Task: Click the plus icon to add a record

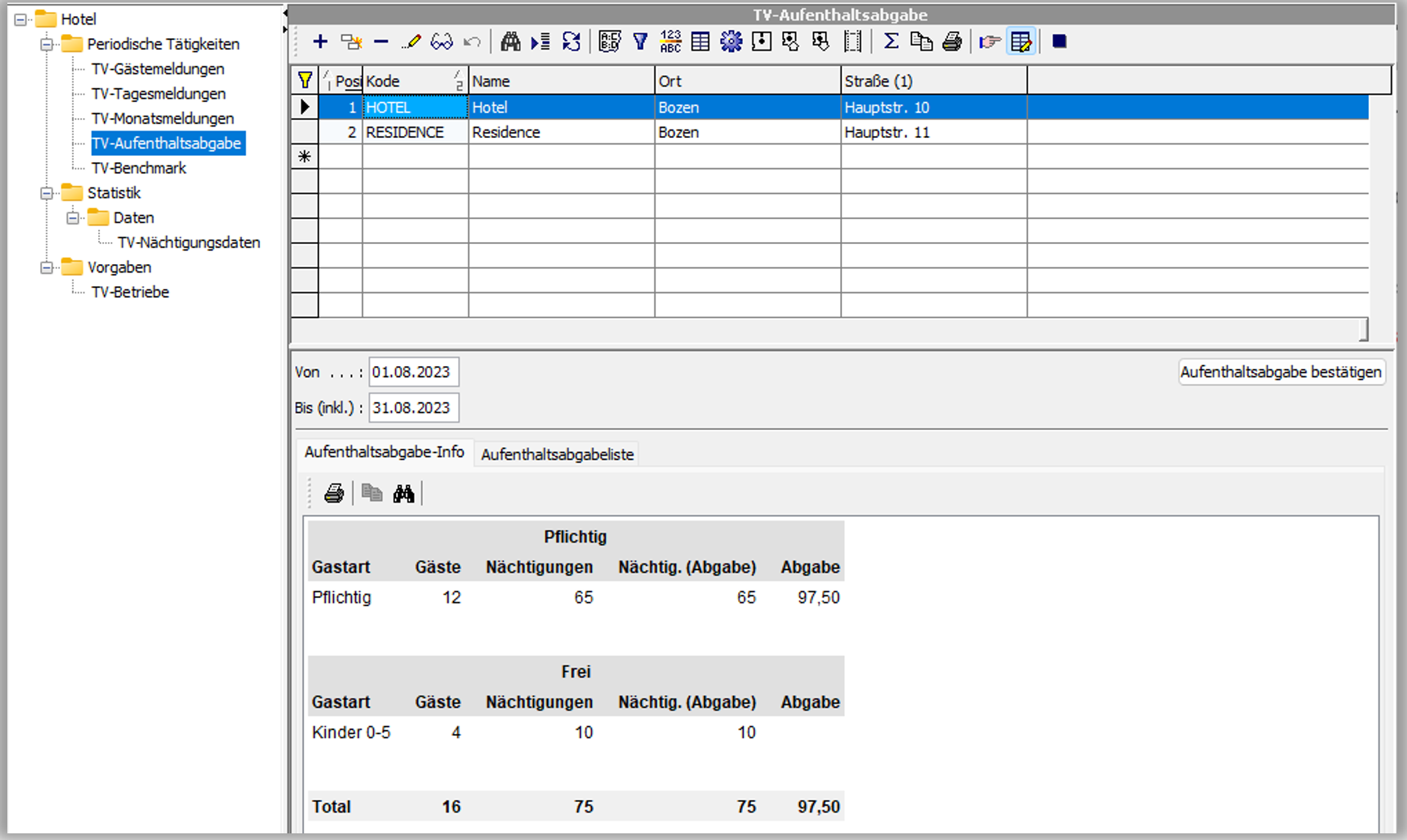Action: pos(320,42)
